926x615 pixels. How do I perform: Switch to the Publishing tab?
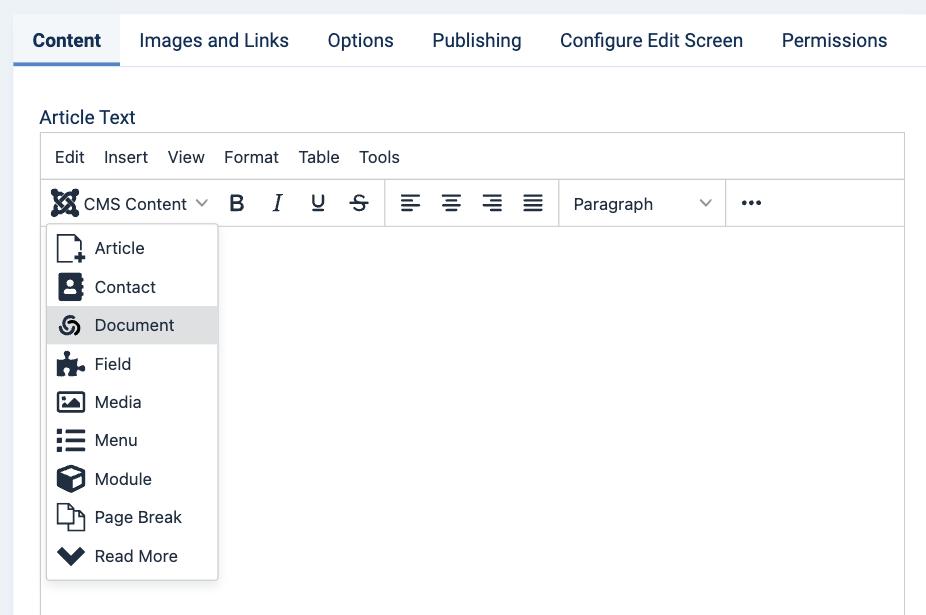[477, 40]
